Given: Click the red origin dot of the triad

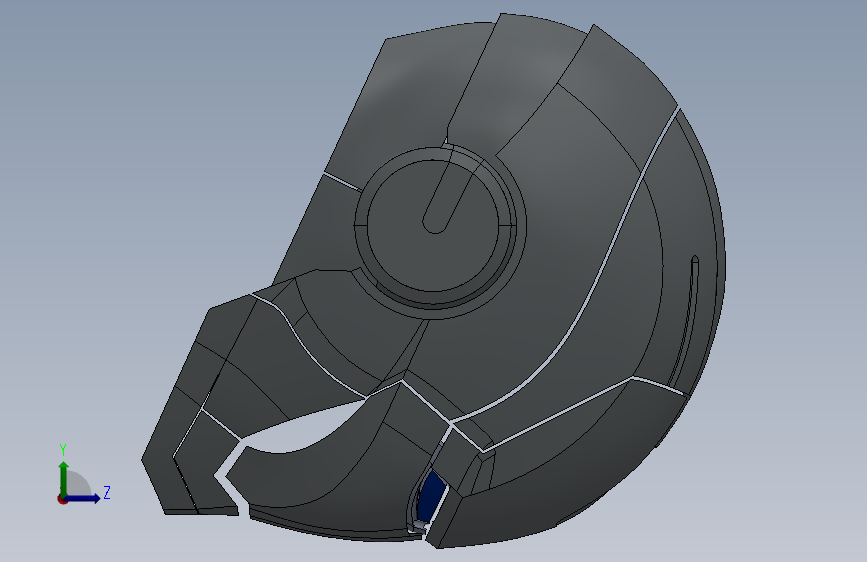Looking at the screenshot, I should point(62,499).
